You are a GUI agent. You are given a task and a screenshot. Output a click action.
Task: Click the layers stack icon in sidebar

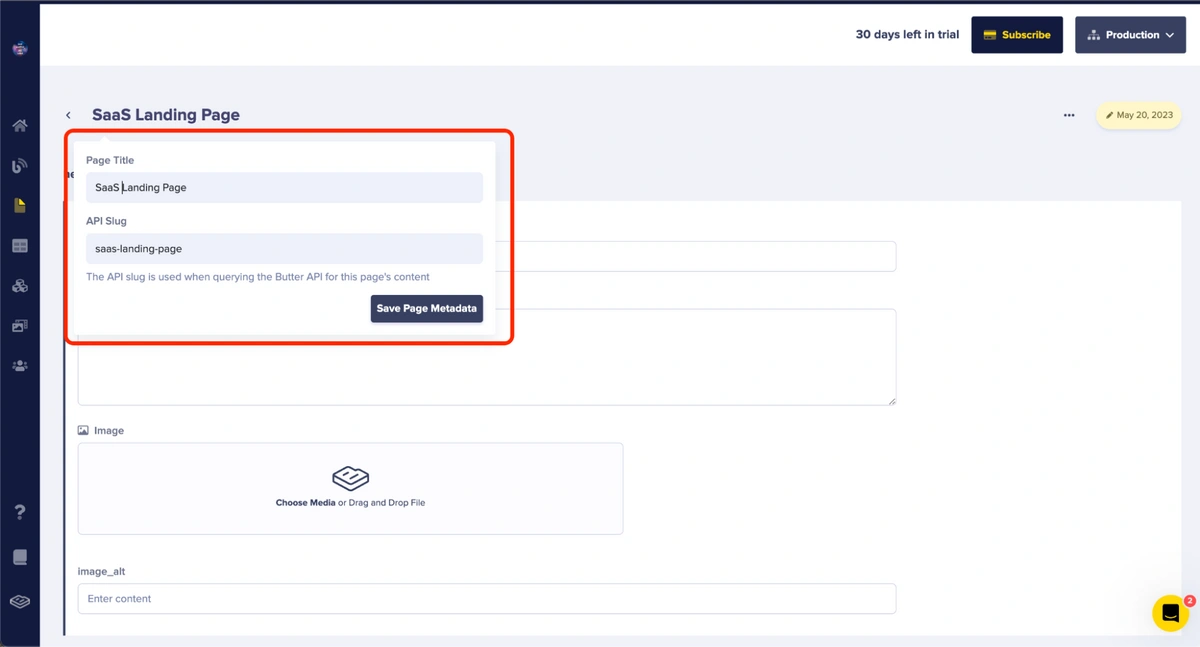(x=19, y=601)
